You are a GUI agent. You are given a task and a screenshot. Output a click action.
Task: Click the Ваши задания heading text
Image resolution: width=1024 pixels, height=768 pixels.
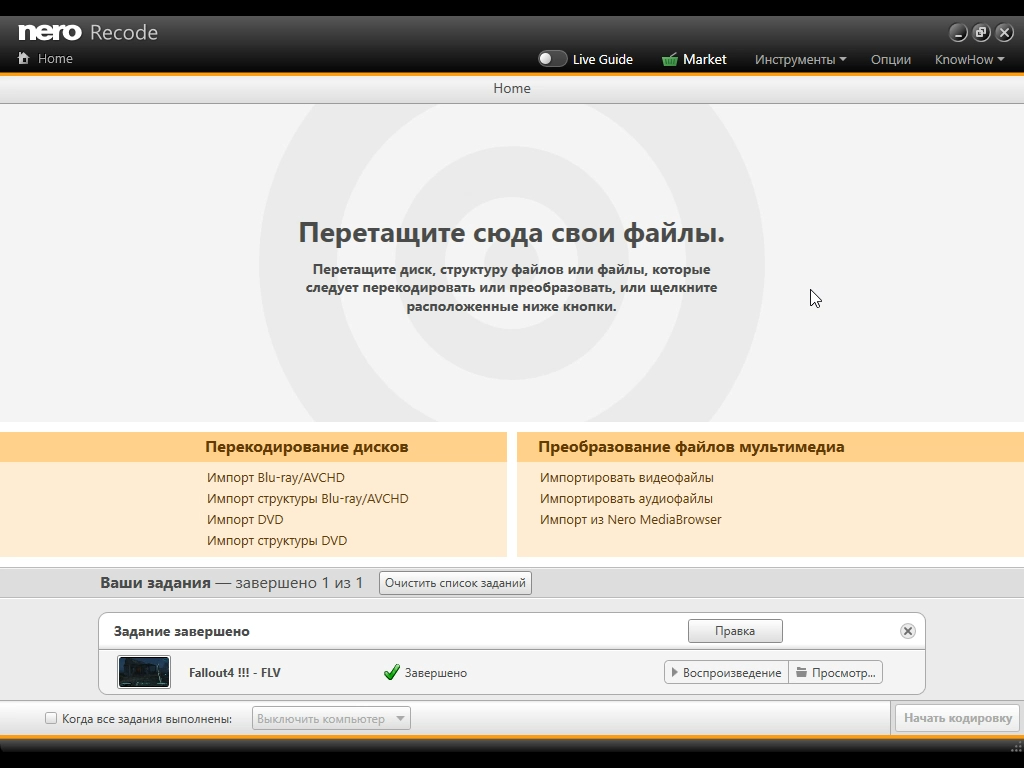pos(155,583)
